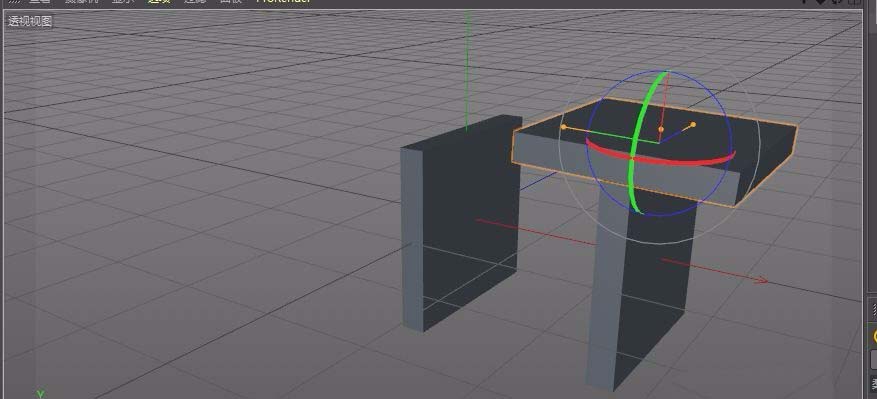The width and height of the screenshot is (877, 399).
Task: Select the orange handle on the red vertical axis line
Action: (x=661, y=129)
